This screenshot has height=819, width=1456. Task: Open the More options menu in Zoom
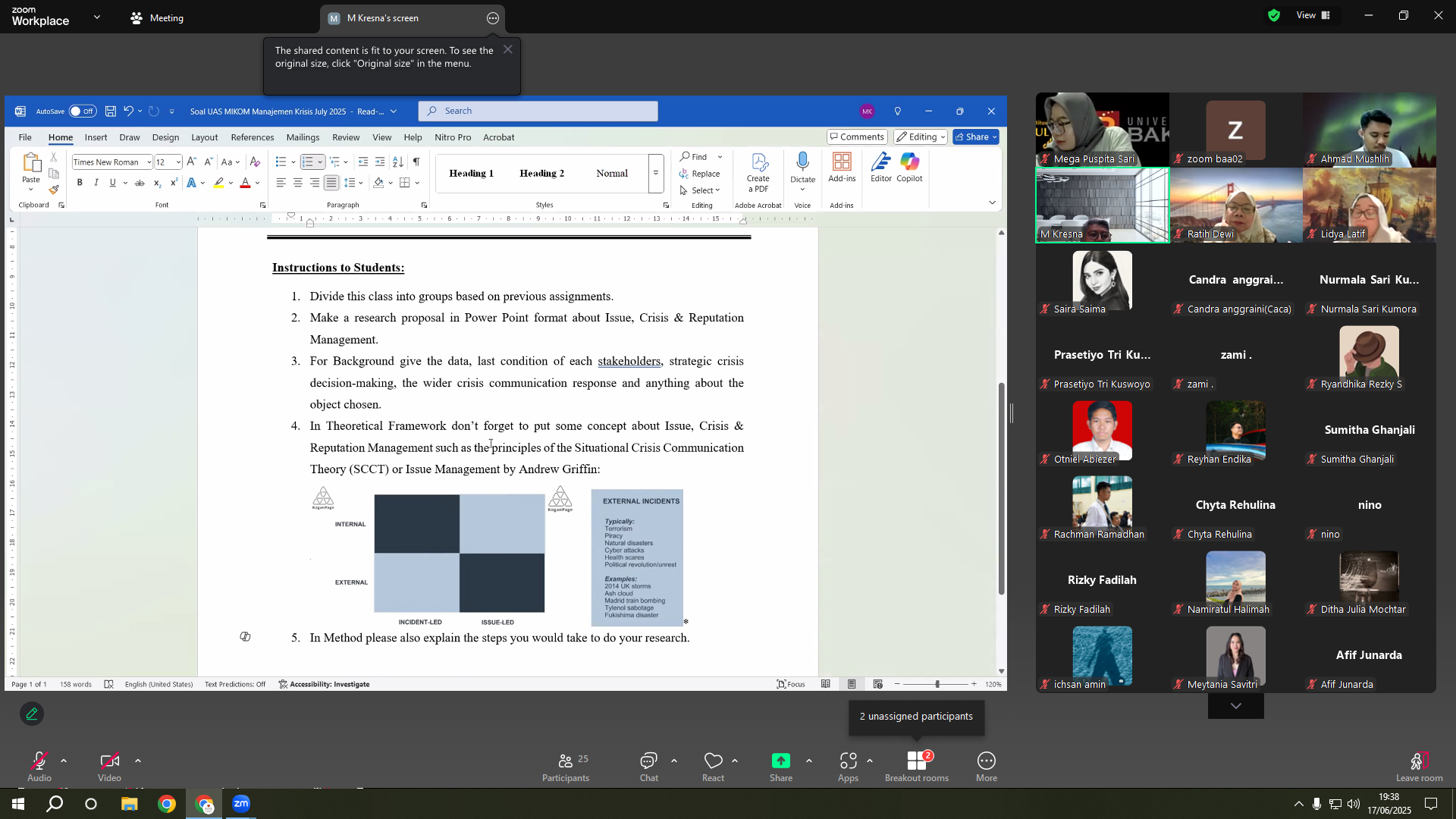tap(987, 761)
